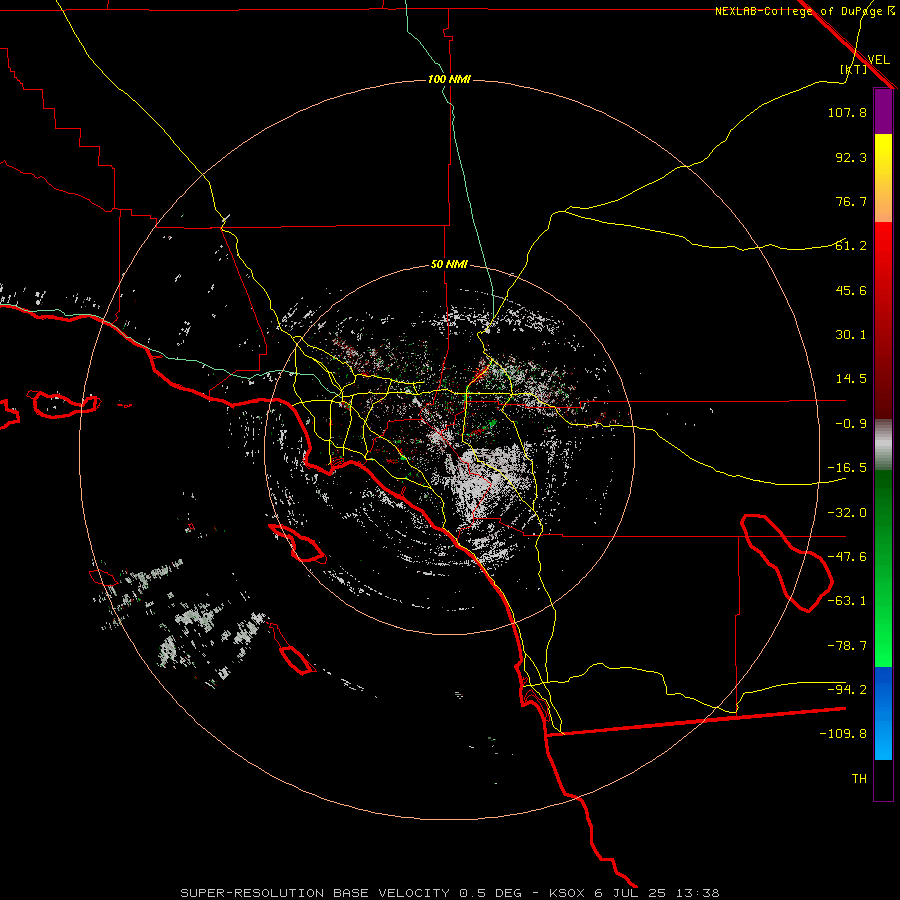Pick the gray segment of the color bar

883,445
